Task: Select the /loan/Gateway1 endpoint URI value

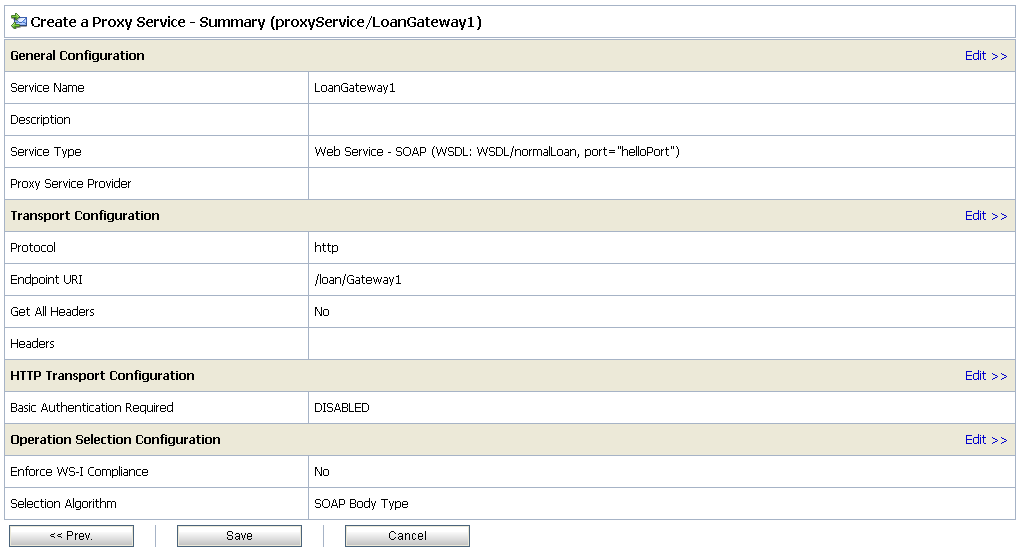Action: click(x=358, y=280)
